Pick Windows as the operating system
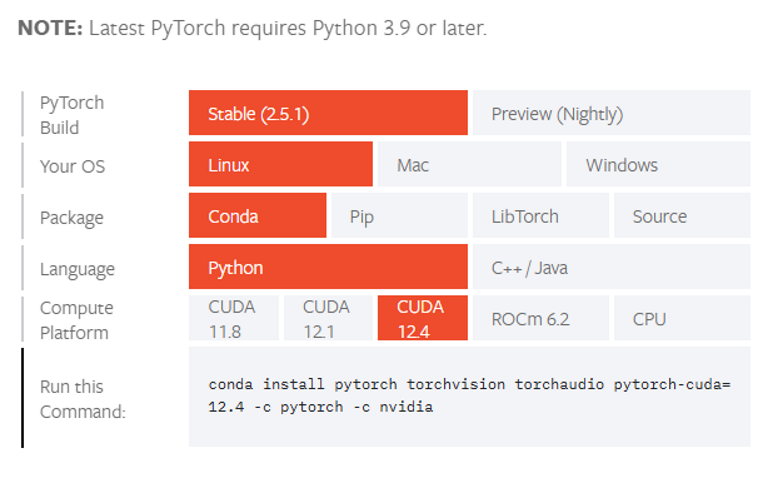 (x=657, y=165)
